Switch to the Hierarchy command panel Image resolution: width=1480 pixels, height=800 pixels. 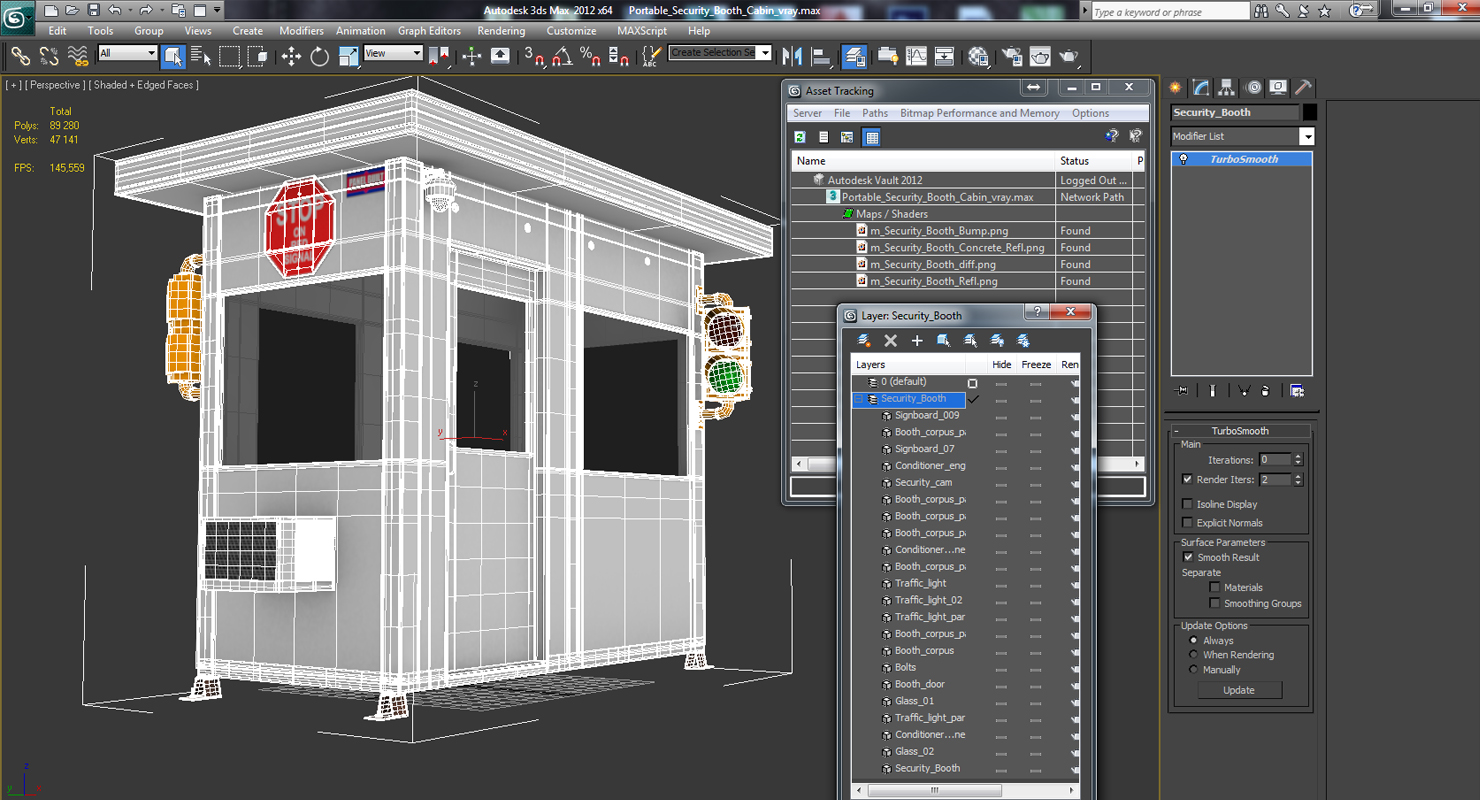click(1227, 88)
